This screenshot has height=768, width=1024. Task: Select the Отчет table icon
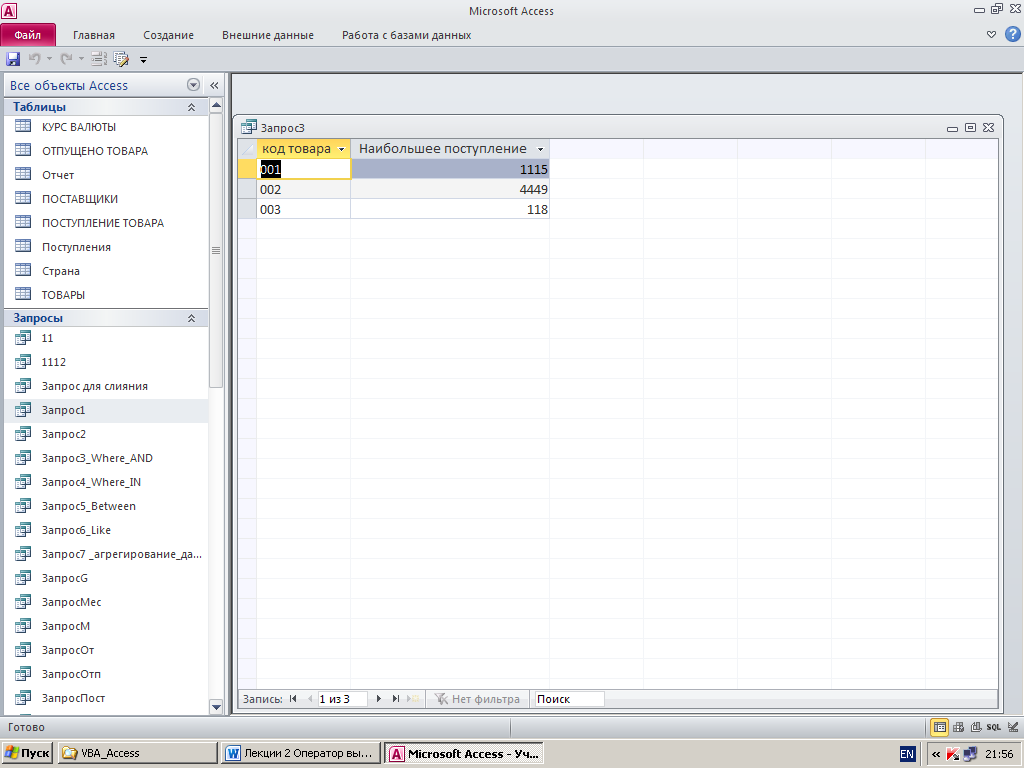(x=24, y=174)
